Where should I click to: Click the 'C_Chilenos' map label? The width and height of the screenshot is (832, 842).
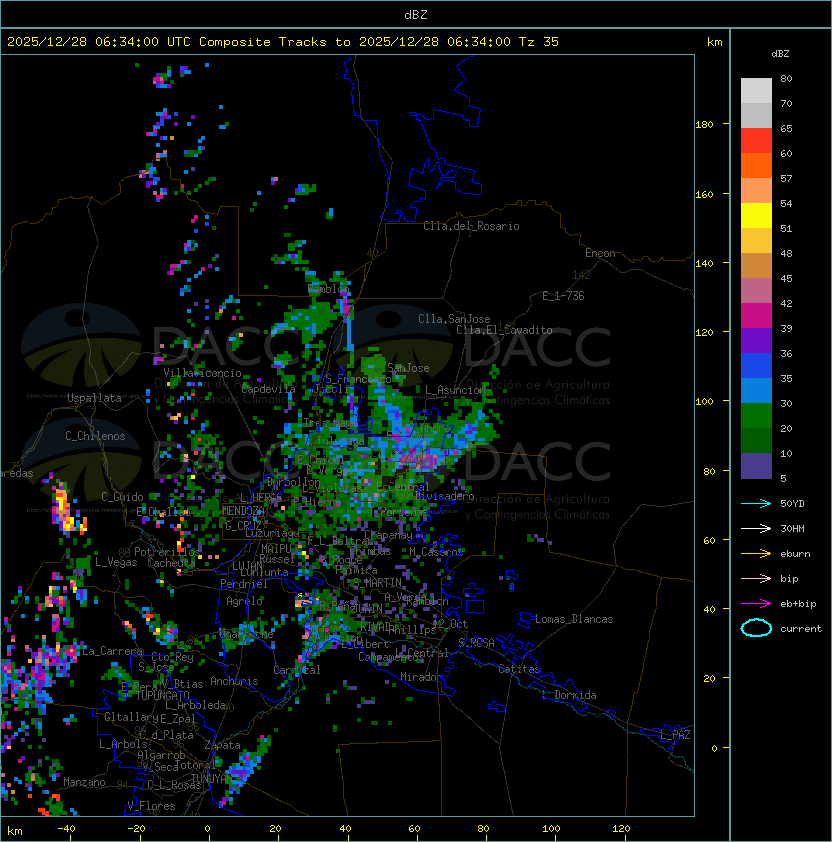coord(95,436)
